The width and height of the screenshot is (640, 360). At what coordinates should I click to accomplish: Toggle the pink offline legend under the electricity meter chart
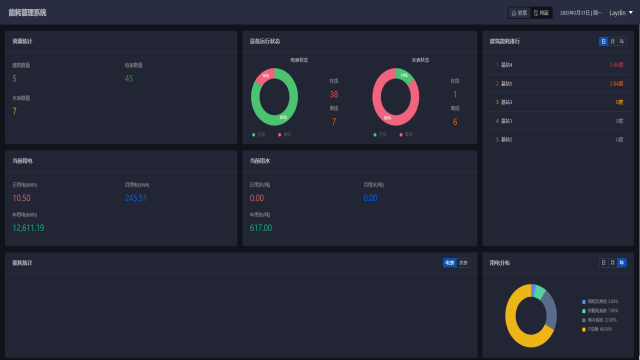click(x=284, y=135)
